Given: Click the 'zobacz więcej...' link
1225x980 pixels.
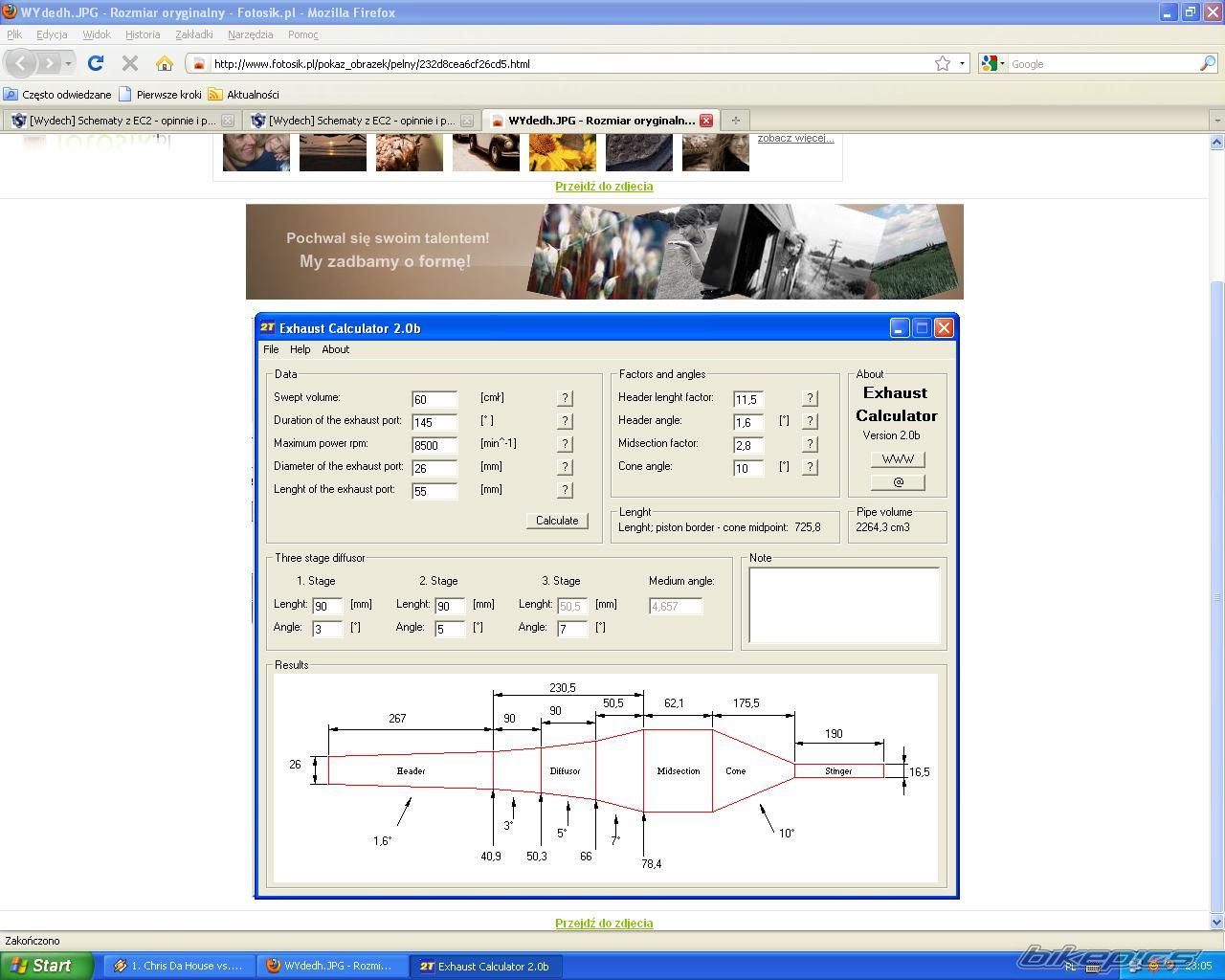Looking at the screenshot, I should tap(795, 138).
